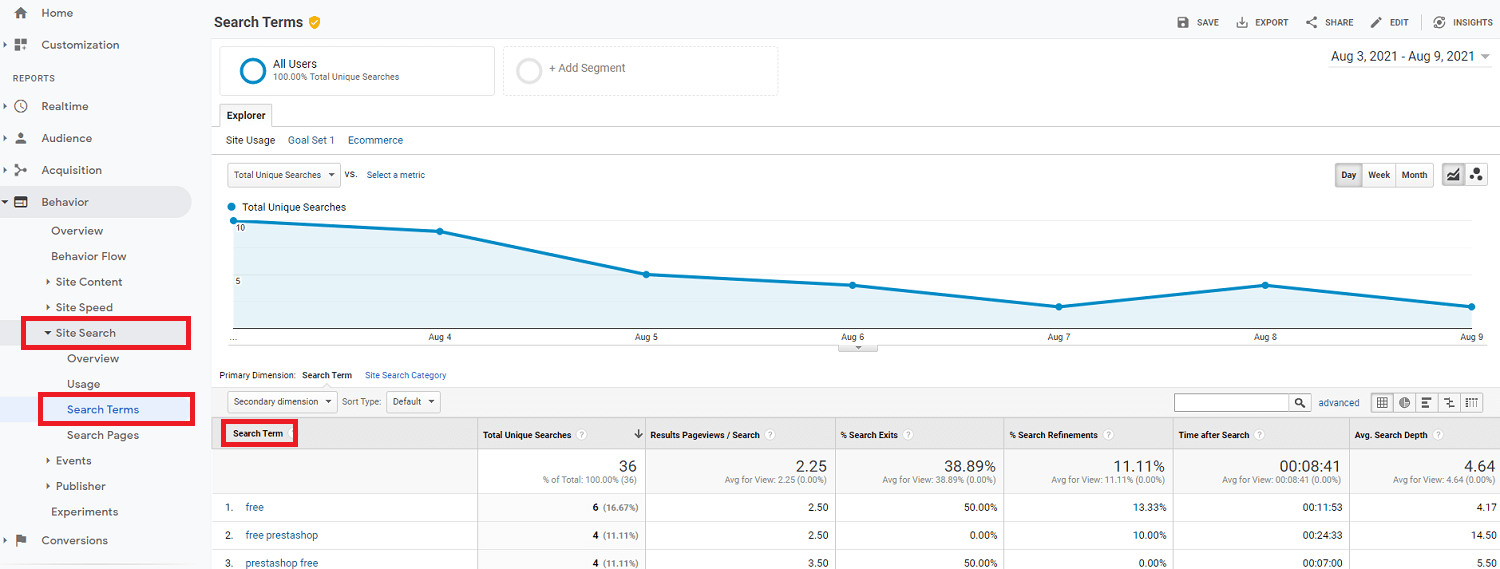Open the Total Unique Searches metric dropdown
Viewport: 1500px width, 569px height.
click(x=284, y=175)
